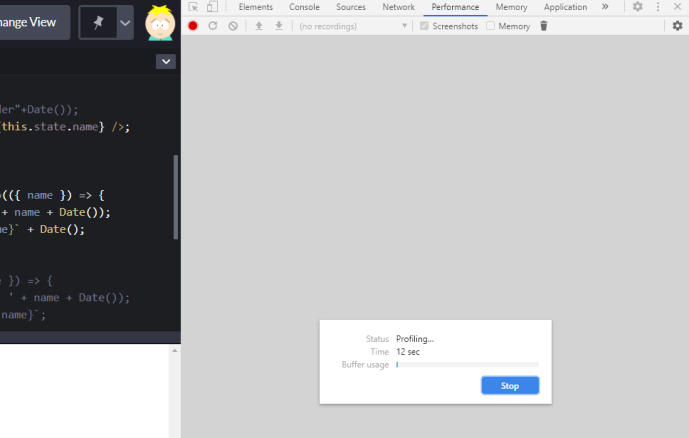Open the capture settings gear icon
This screenshot has height=438, width=689.
point(677,26)
